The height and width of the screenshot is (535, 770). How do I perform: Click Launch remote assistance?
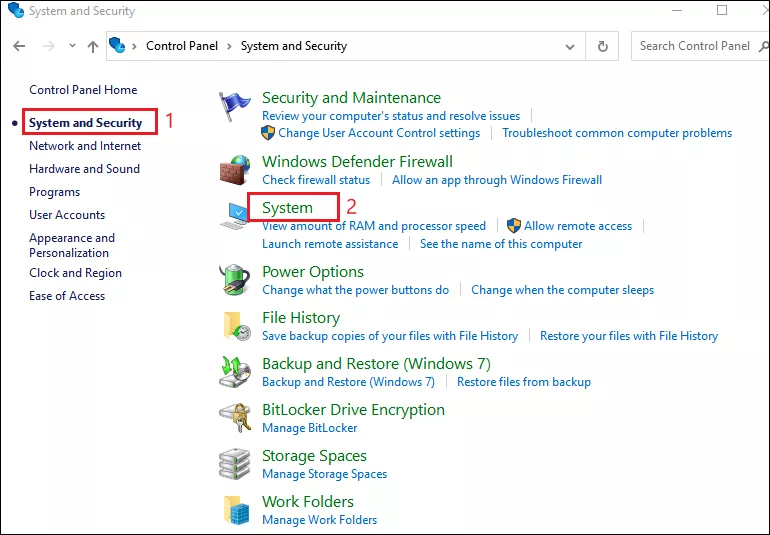pos(330,244)
